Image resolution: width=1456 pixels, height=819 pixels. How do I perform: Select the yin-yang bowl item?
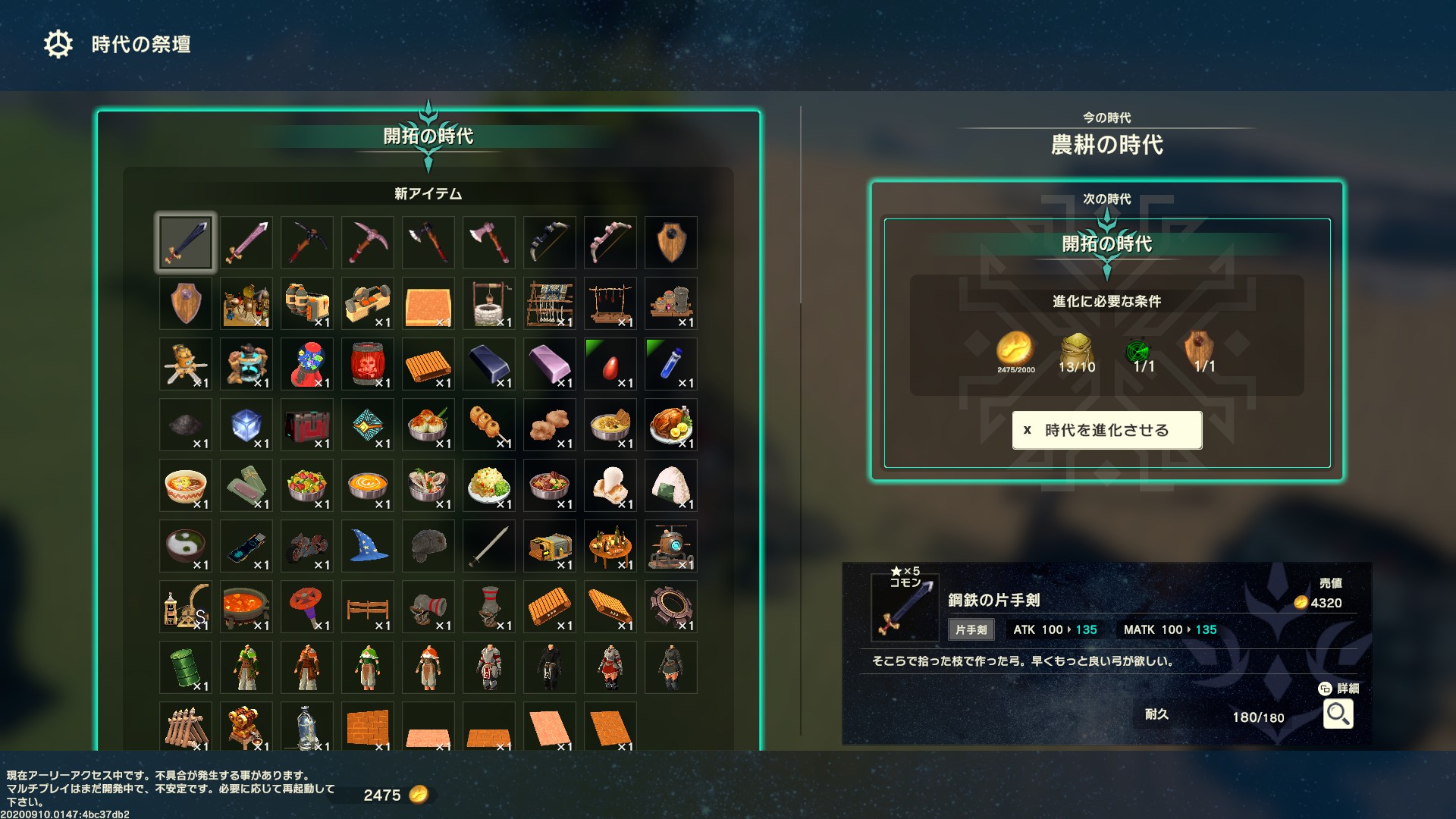point(186,546)
